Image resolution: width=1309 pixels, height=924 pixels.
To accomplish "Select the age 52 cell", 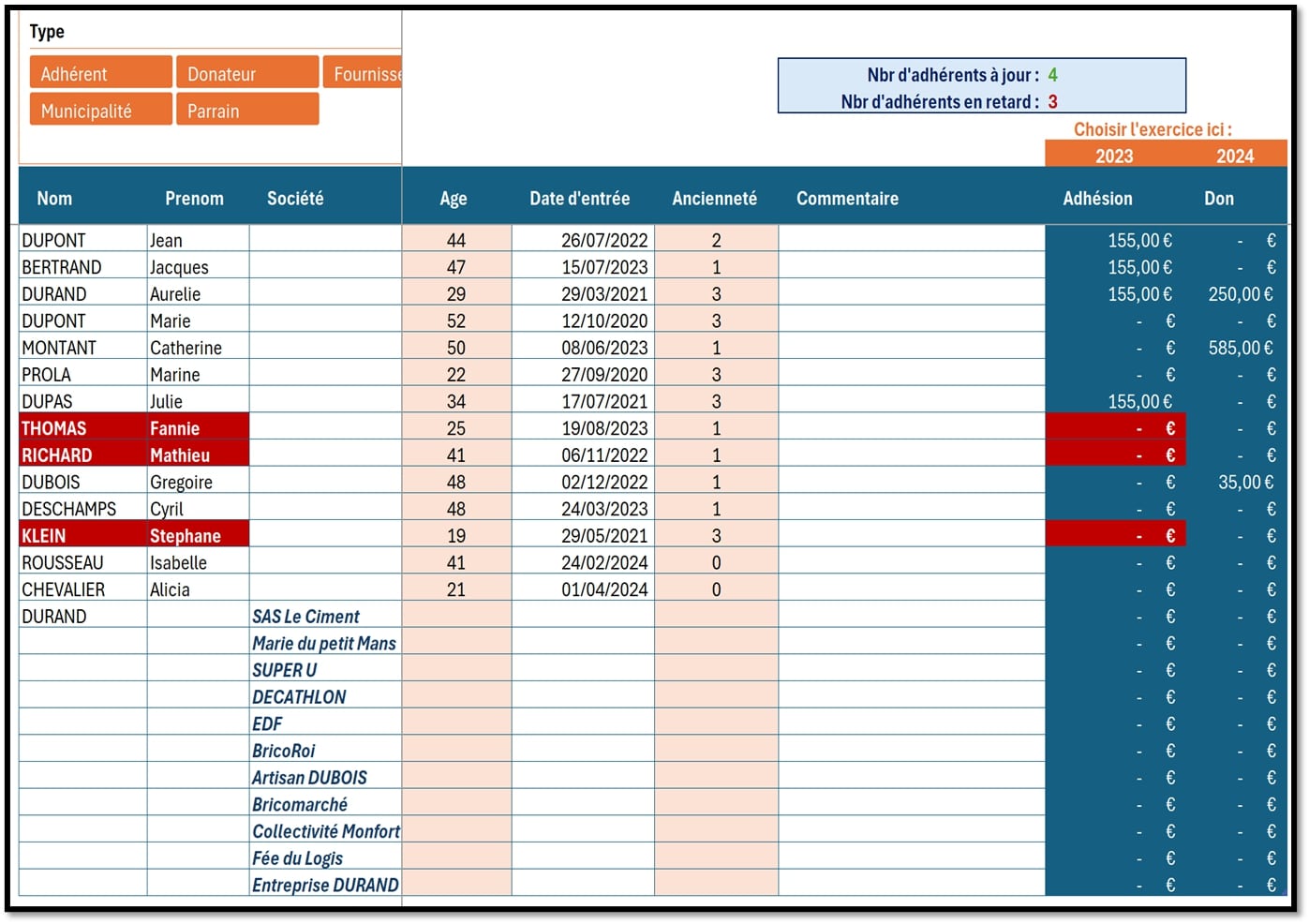I will (456, 320).
